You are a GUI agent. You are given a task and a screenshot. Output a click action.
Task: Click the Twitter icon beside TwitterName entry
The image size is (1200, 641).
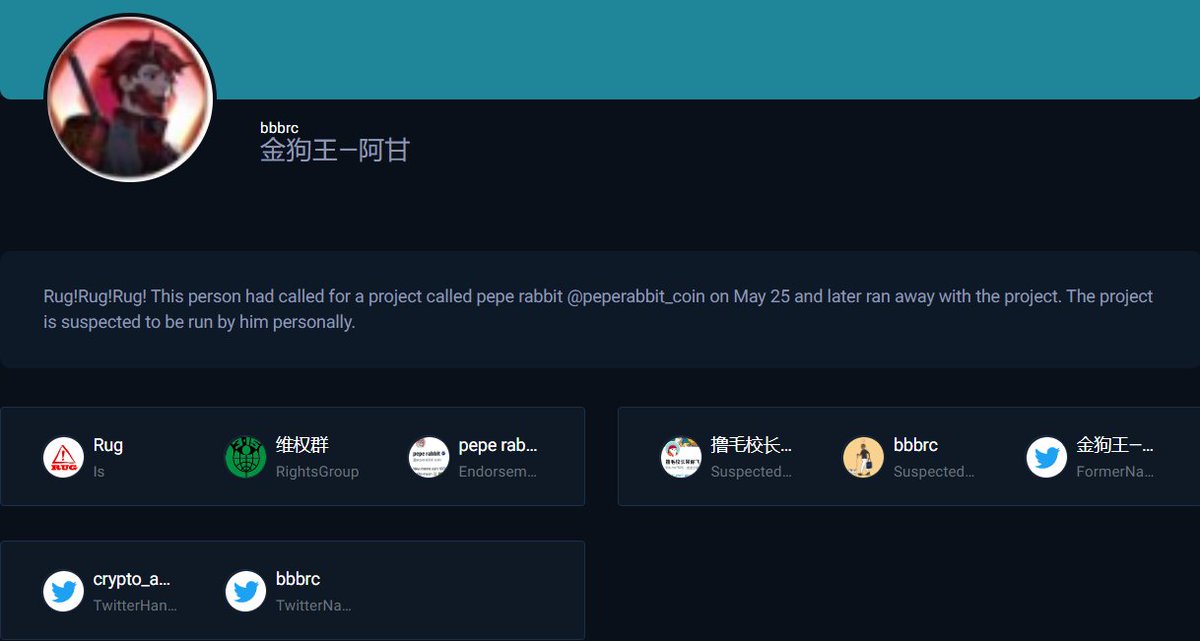pos(245,591)
